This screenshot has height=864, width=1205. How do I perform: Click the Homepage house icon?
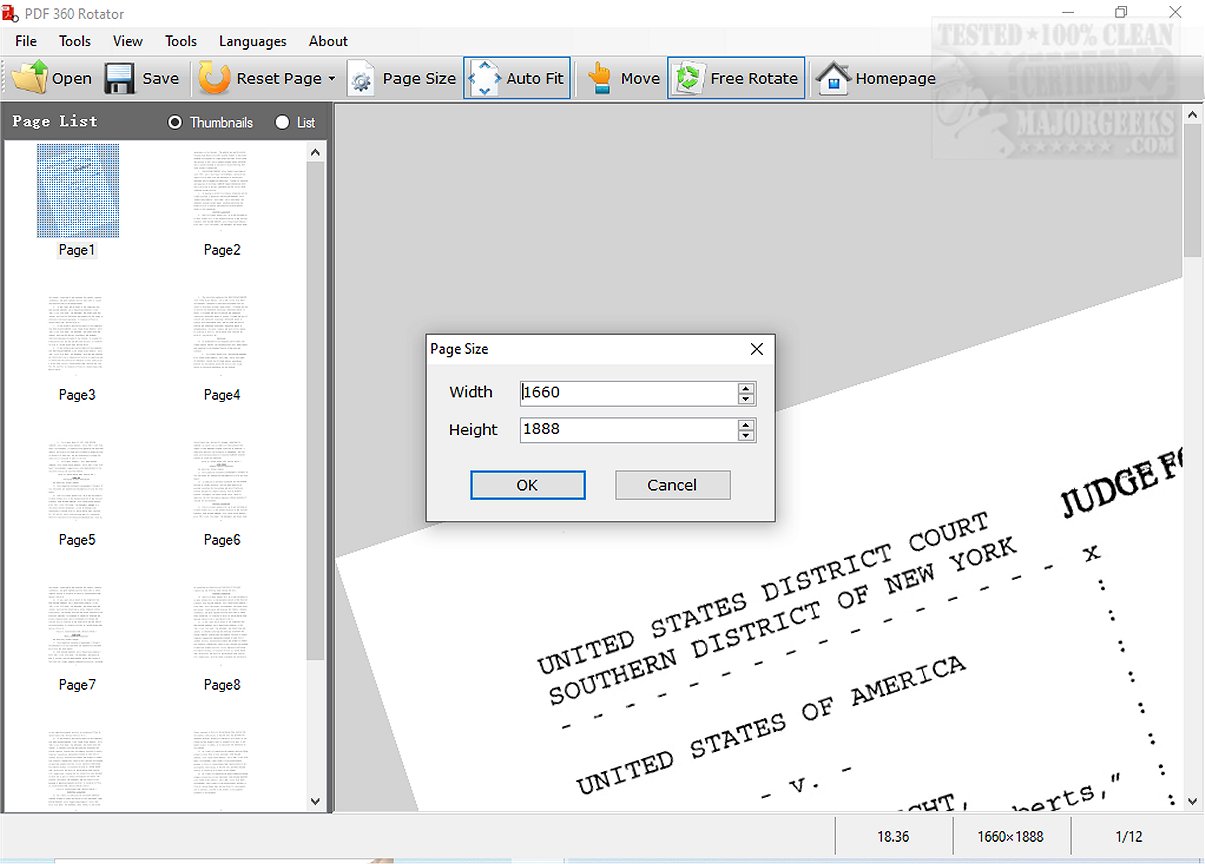(833, 78)
